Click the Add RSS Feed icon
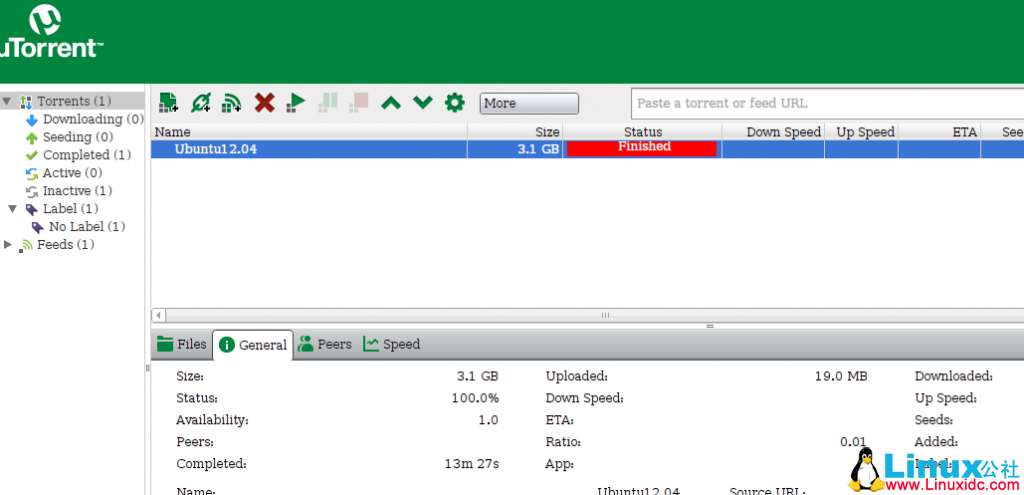1024x495 pixels. pyautogui.click(x=232, y=103)
